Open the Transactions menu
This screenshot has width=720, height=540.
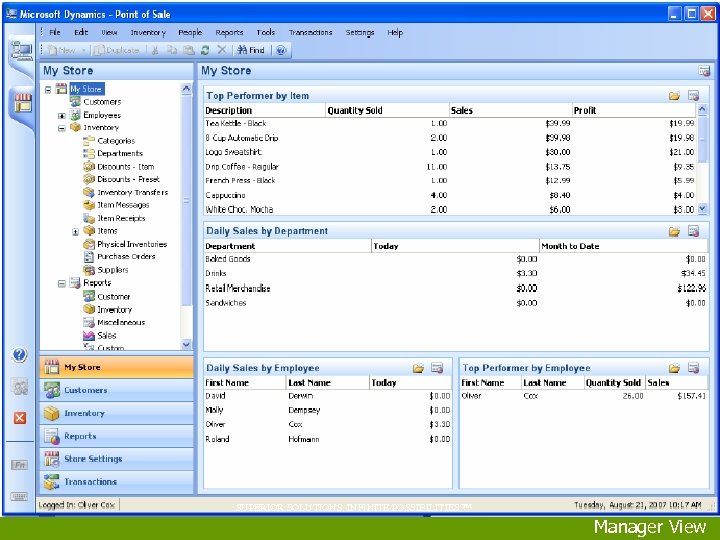click(310, 32)
